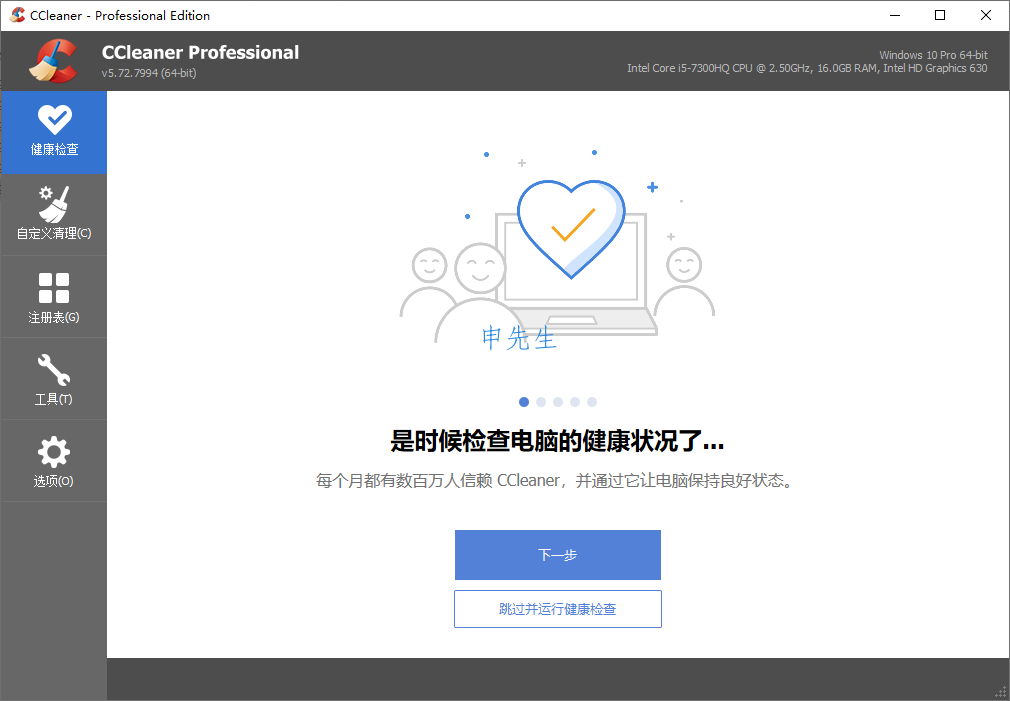1010x701 pixels.
Task: Click the heart laptop illustration
Action: point(558,248)
